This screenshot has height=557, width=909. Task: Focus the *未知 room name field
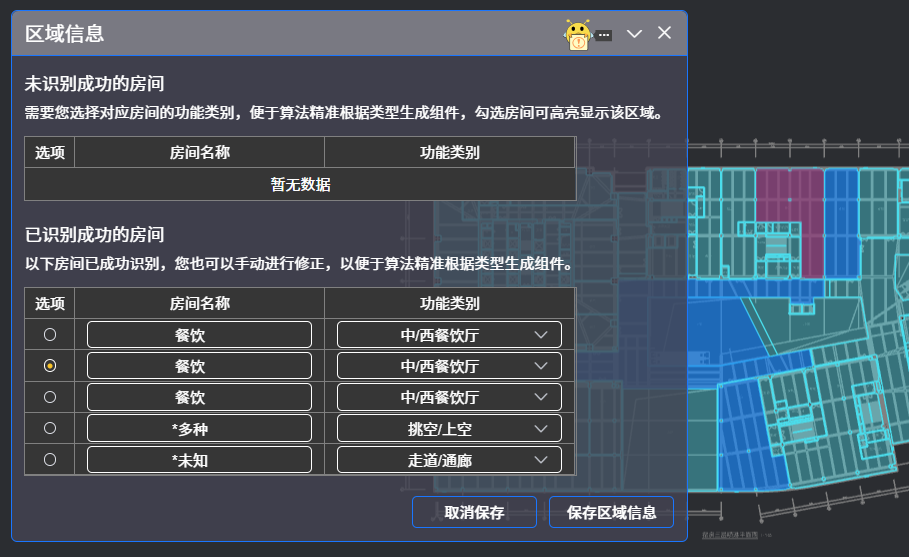point(199,459)
